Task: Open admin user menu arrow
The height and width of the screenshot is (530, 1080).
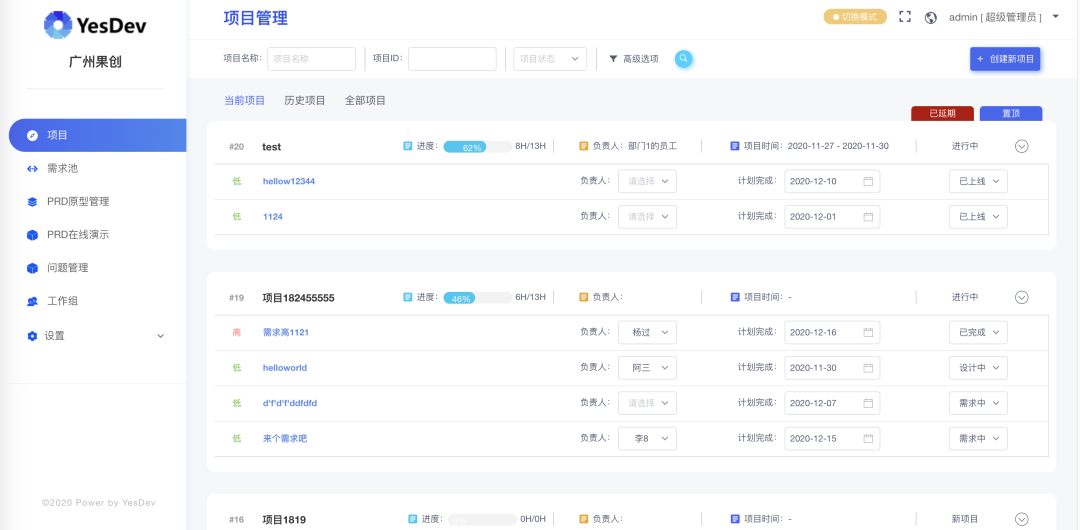Action: click(x=1056, y=17)
